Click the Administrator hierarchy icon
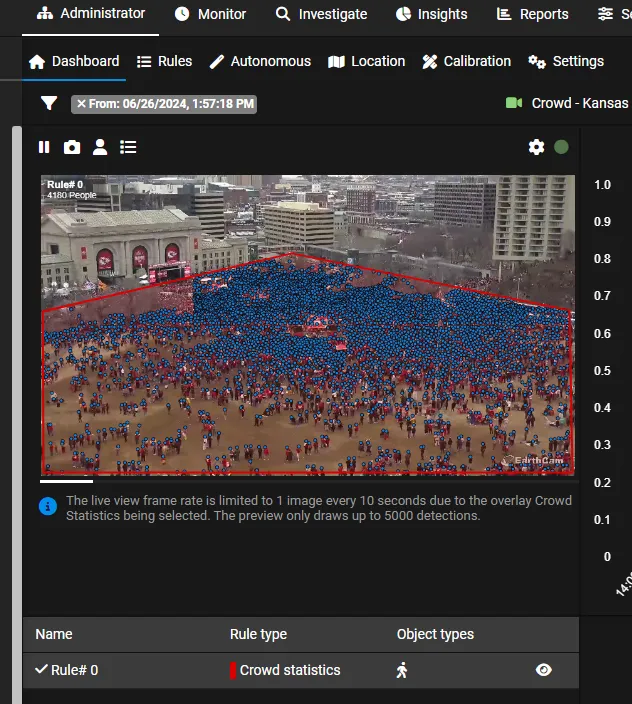The width and height of the screenshot is (632, 704). pos(45,13)
